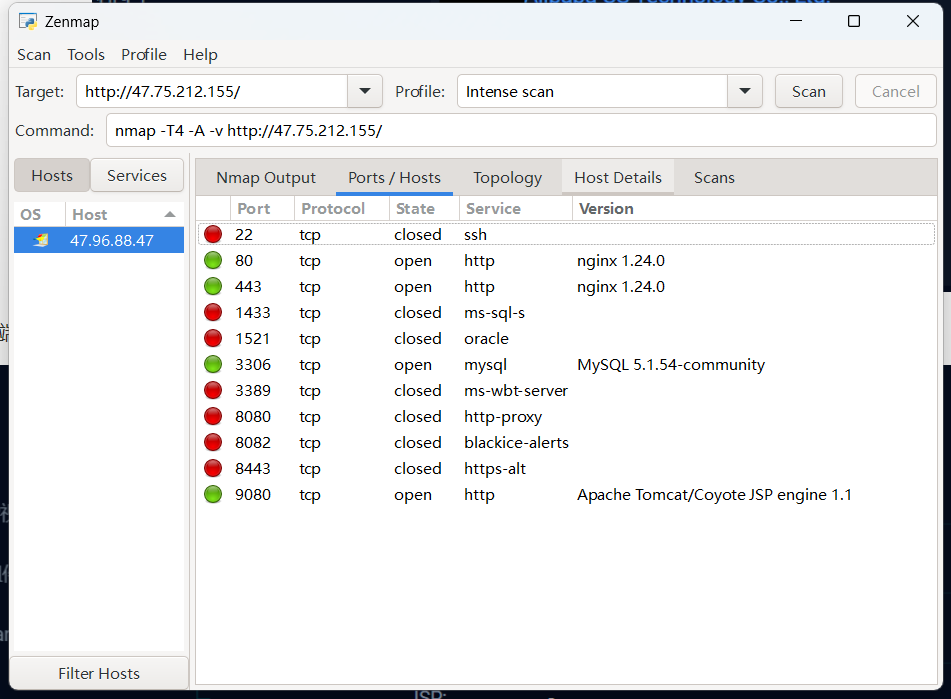The height and width of the screenshot is (699, 951).
Task: Click the Target input field
Action: [x=212, y=92]
